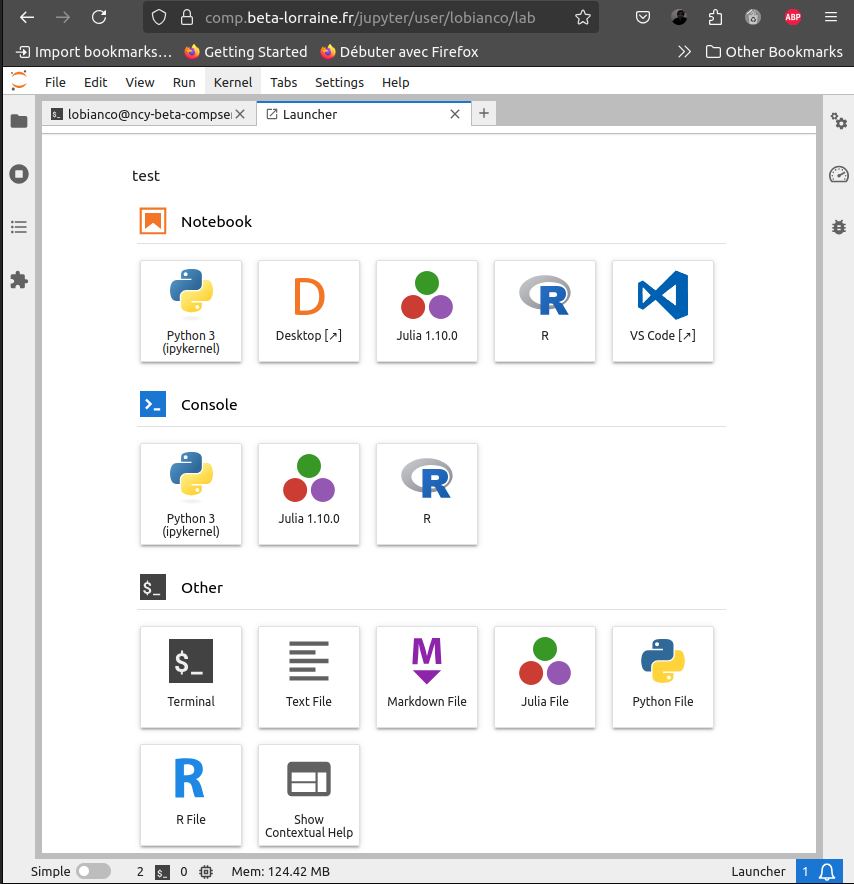
Task: Open the Desktop launcher
Action: click(x=309, y=311)
